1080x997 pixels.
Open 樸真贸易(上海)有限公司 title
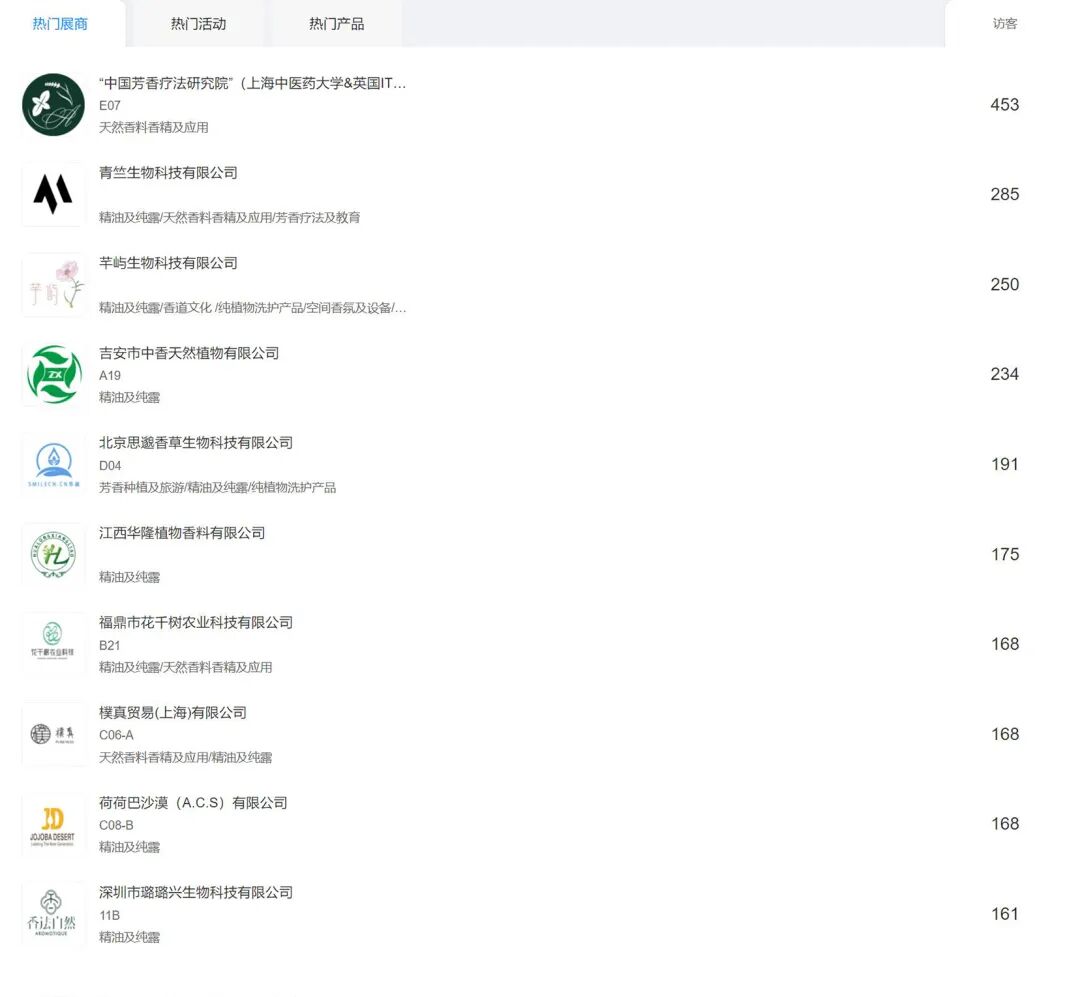(173, 713)
